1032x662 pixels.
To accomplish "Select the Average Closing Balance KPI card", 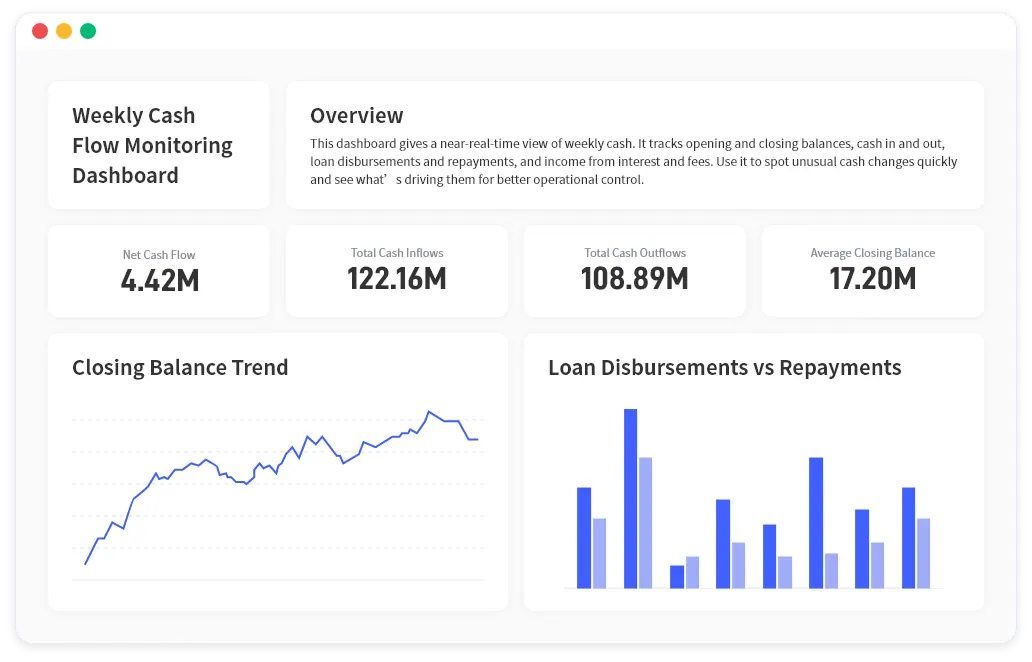I will (x=872, y=270).
